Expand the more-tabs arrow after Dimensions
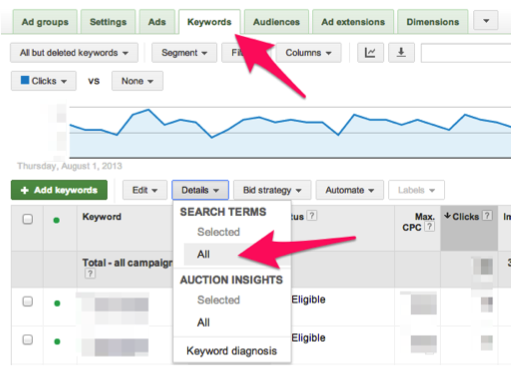This screenshot has height=366, width=512. pos(486,21)
